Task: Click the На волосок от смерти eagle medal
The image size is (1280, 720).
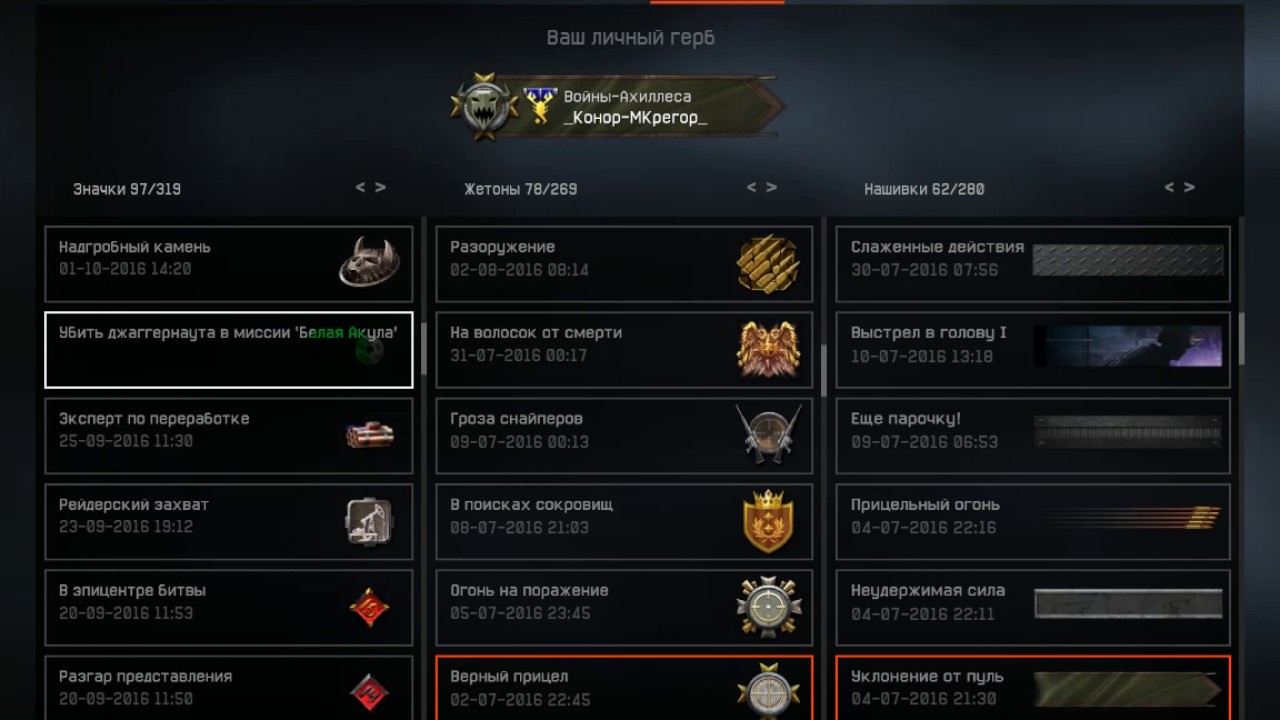Action: [768, 349]
